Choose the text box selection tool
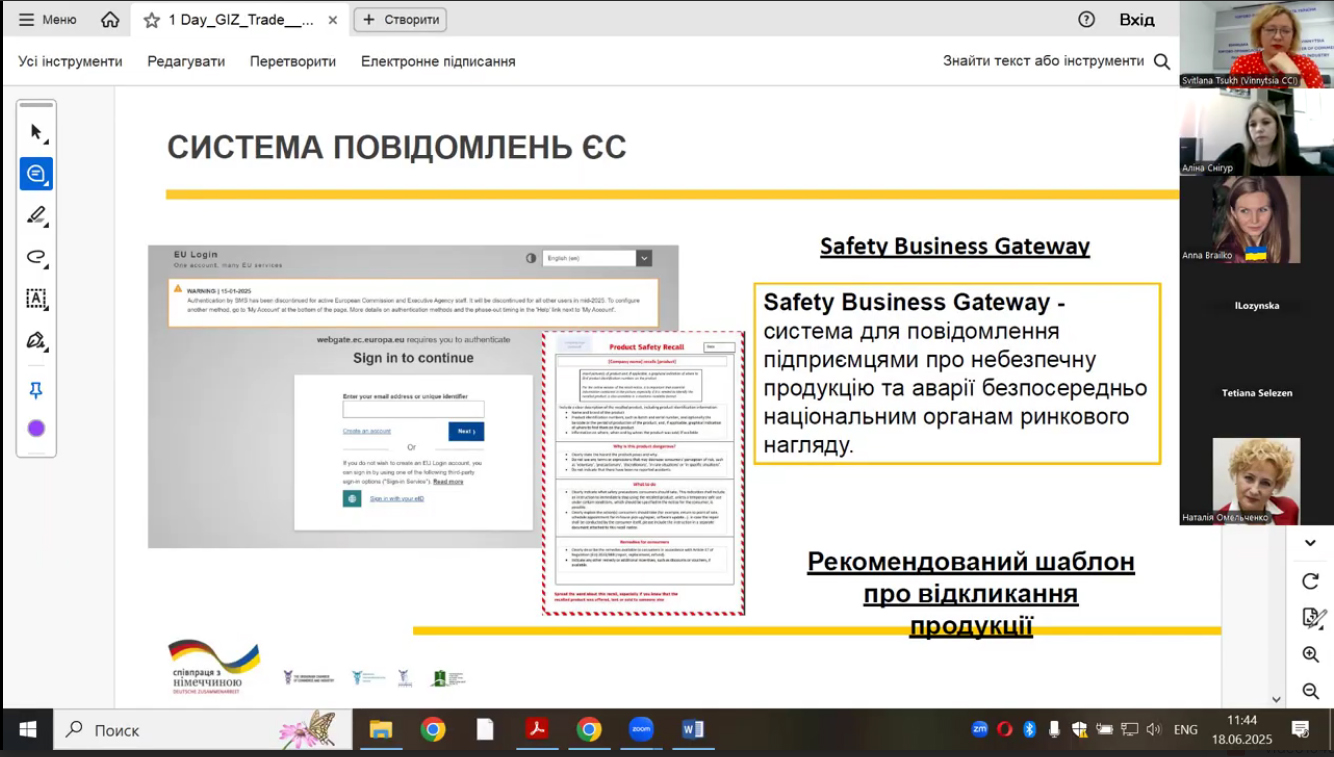1334x757 pixels. [37, 299]
